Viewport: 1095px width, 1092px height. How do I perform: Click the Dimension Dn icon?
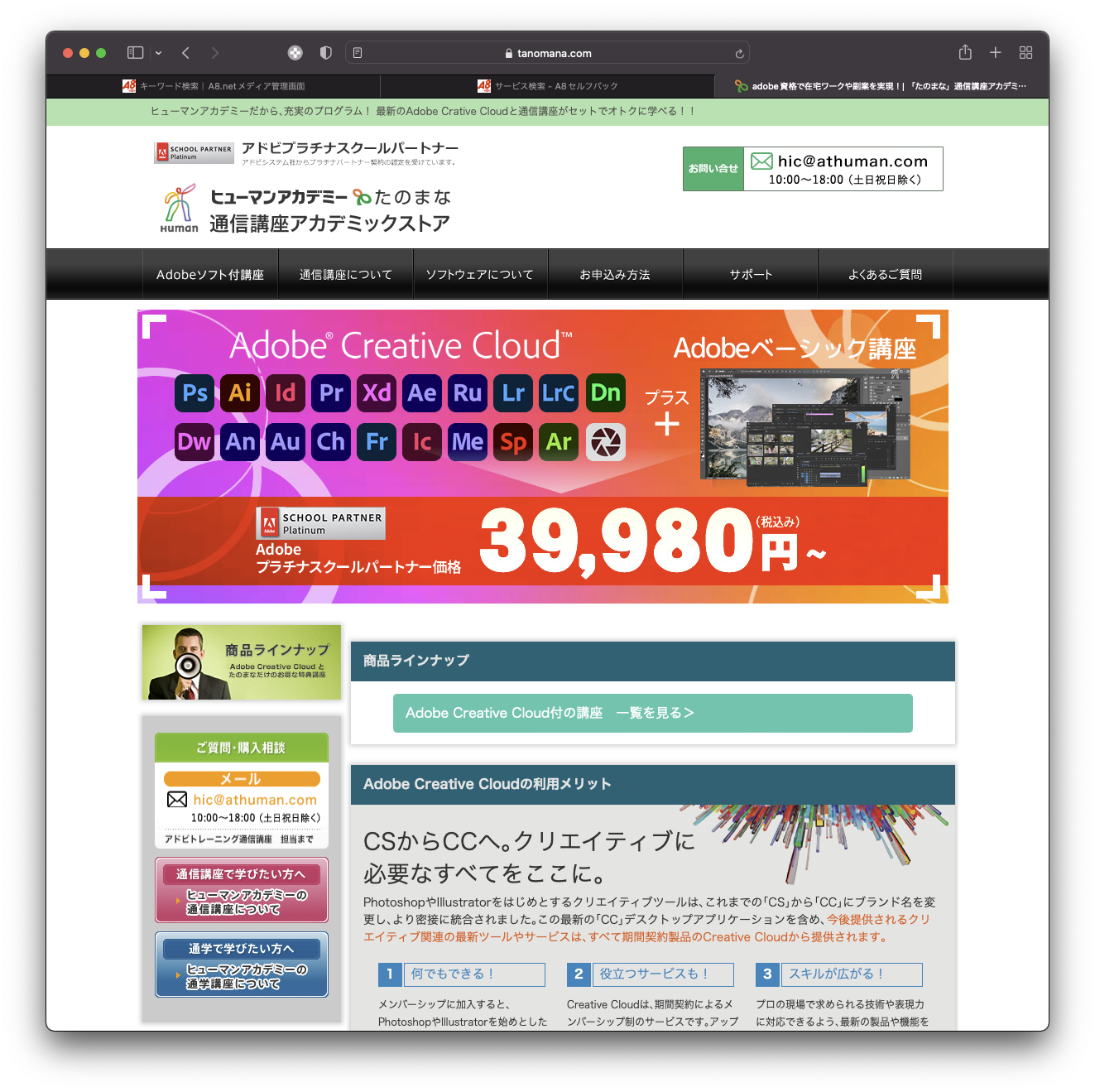(x=605, y=392)
